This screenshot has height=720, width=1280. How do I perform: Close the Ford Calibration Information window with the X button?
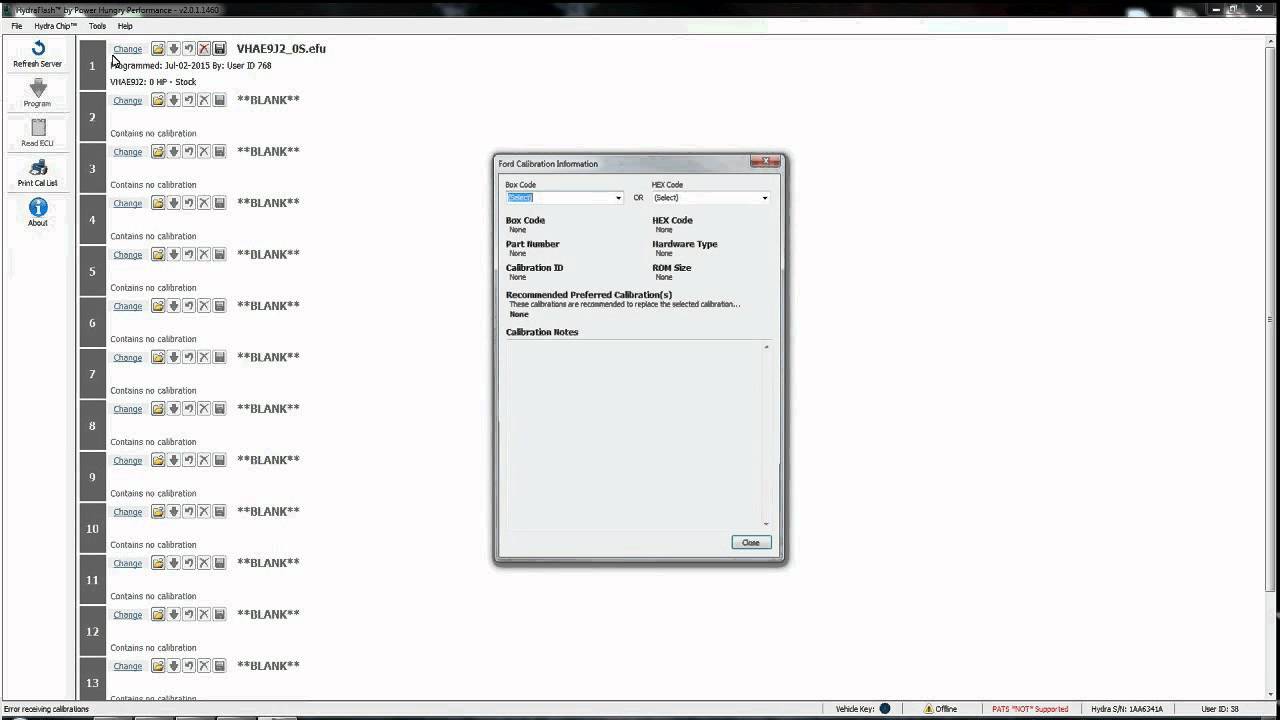pyautogui.click(x=766, y=161)
